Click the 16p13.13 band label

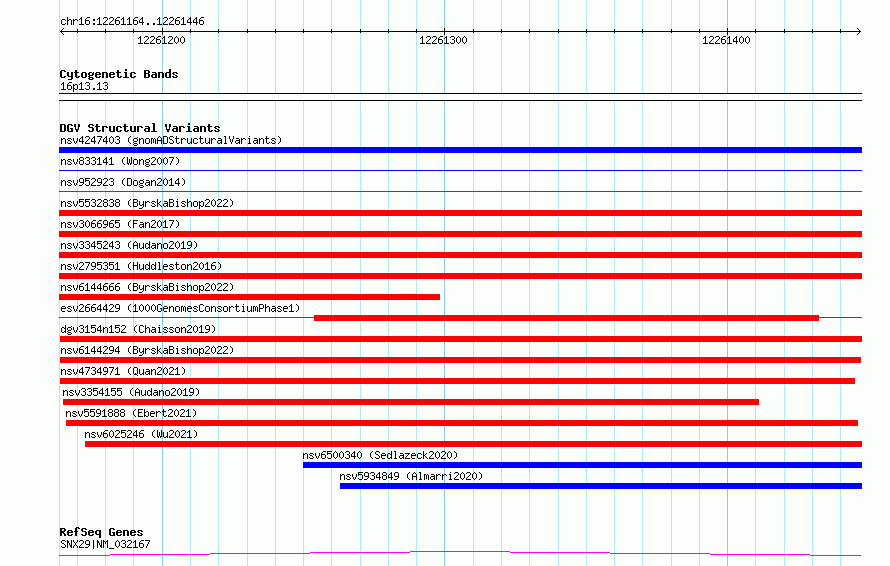point(84,86)
